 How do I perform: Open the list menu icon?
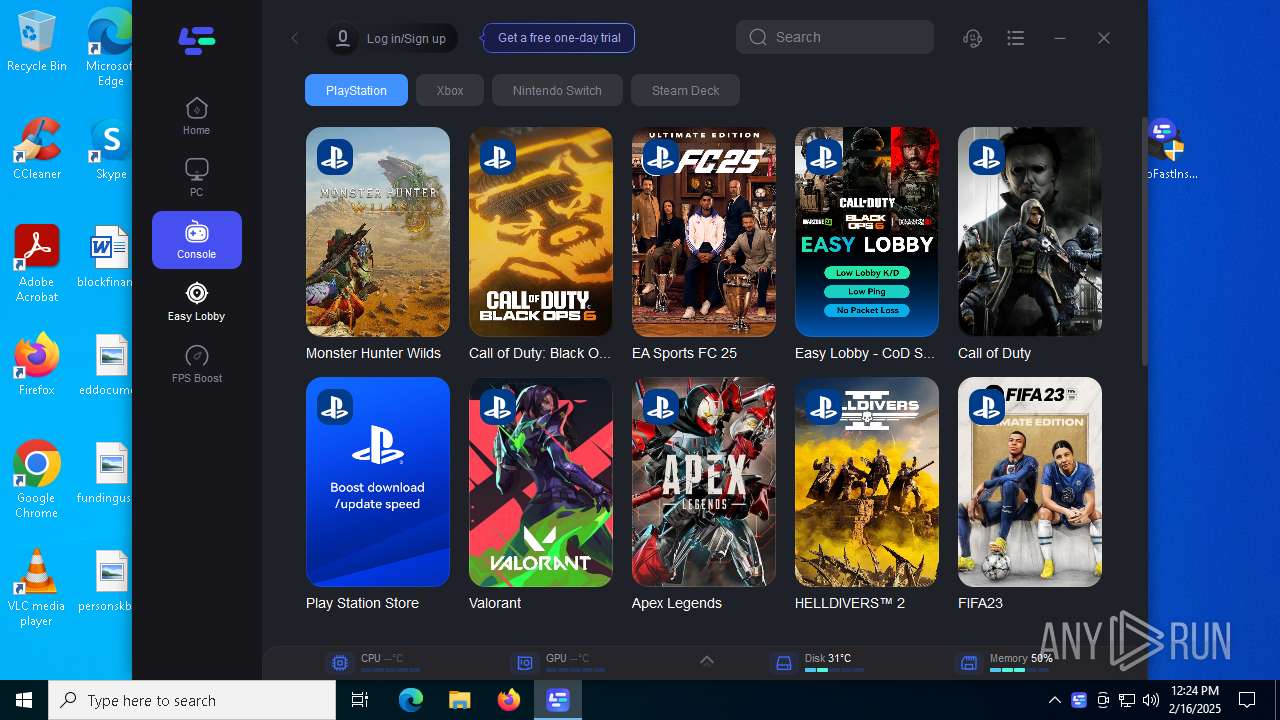coord(1016,38)
